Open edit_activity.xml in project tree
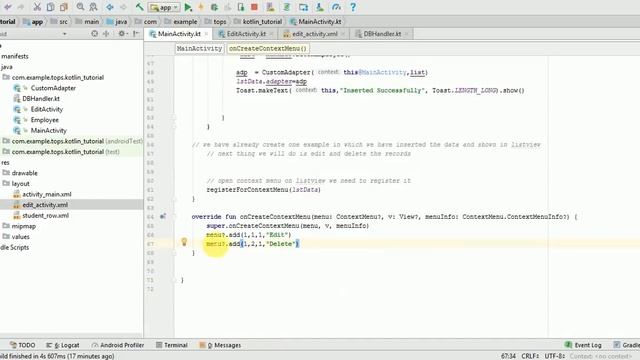640x360 pixels. [41, 205]
